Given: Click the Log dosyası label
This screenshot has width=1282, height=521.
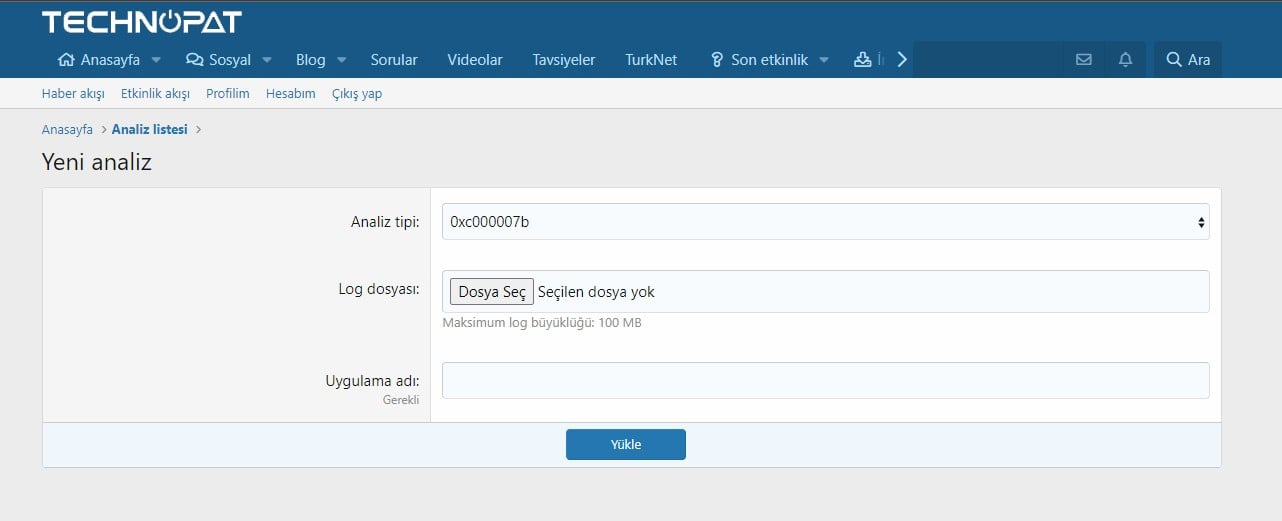Looking at the screenshot, I should pos(378,289).
